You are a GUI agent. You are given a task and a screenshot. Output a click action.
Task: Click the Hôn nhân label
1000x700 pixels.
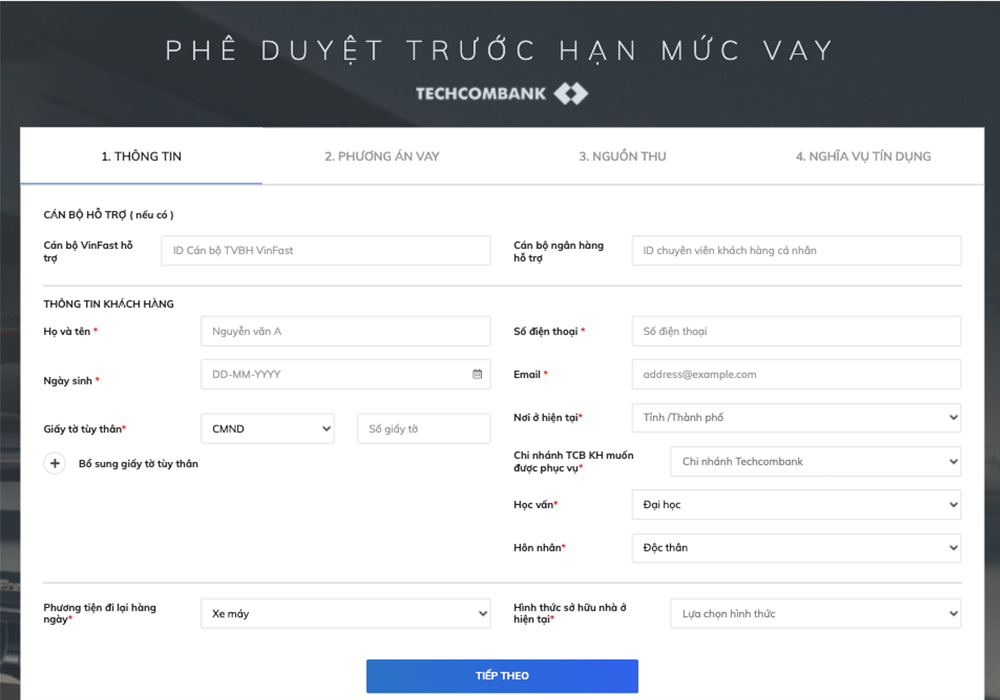point(540,548)
